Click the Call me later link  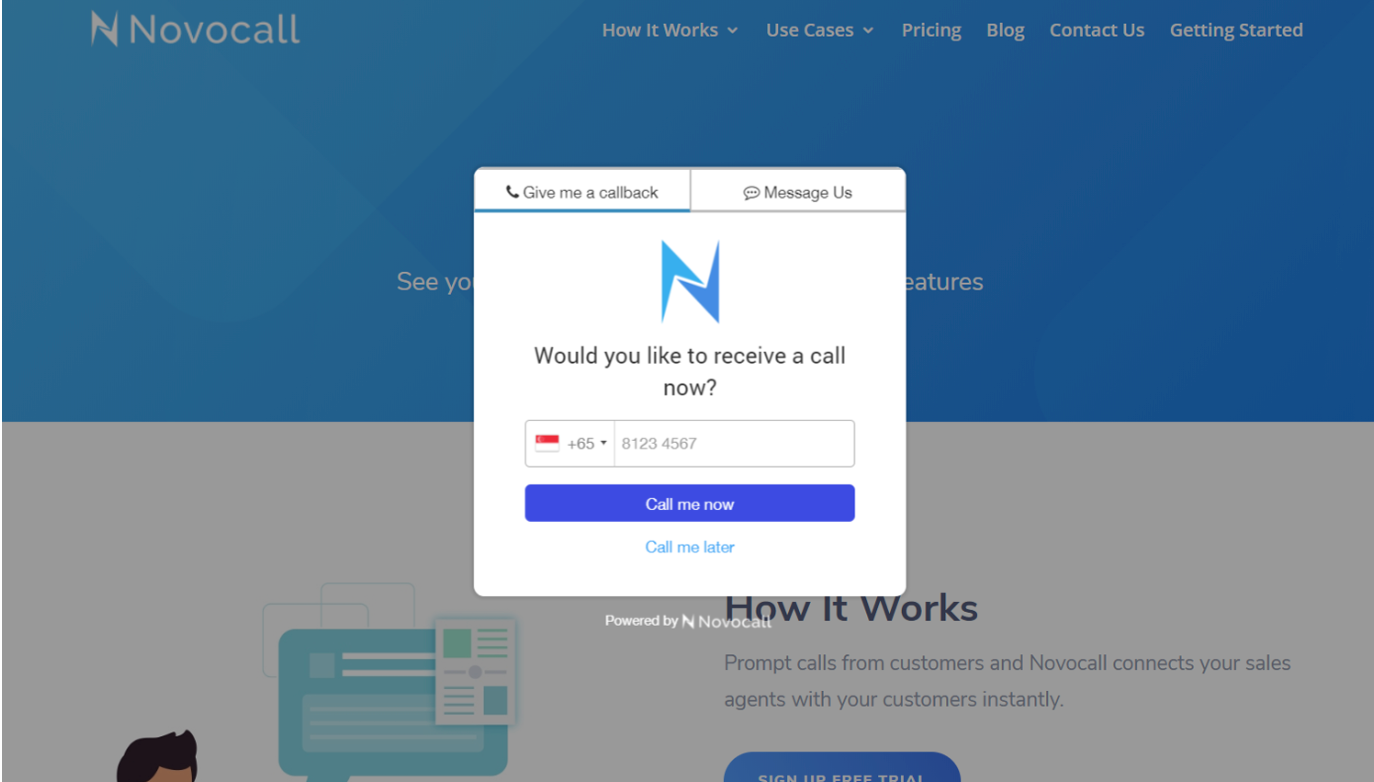coord(690,547)
